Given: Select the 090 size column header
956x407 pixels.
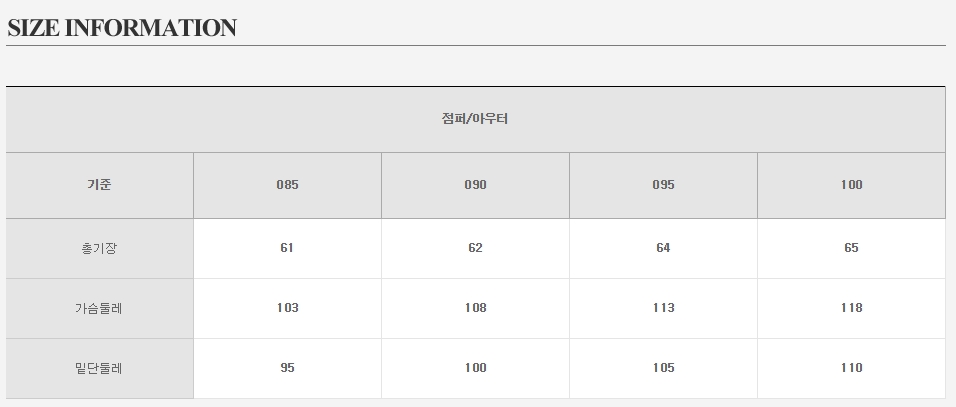Looking at the screenshot, I should click(x=475, y=185).
